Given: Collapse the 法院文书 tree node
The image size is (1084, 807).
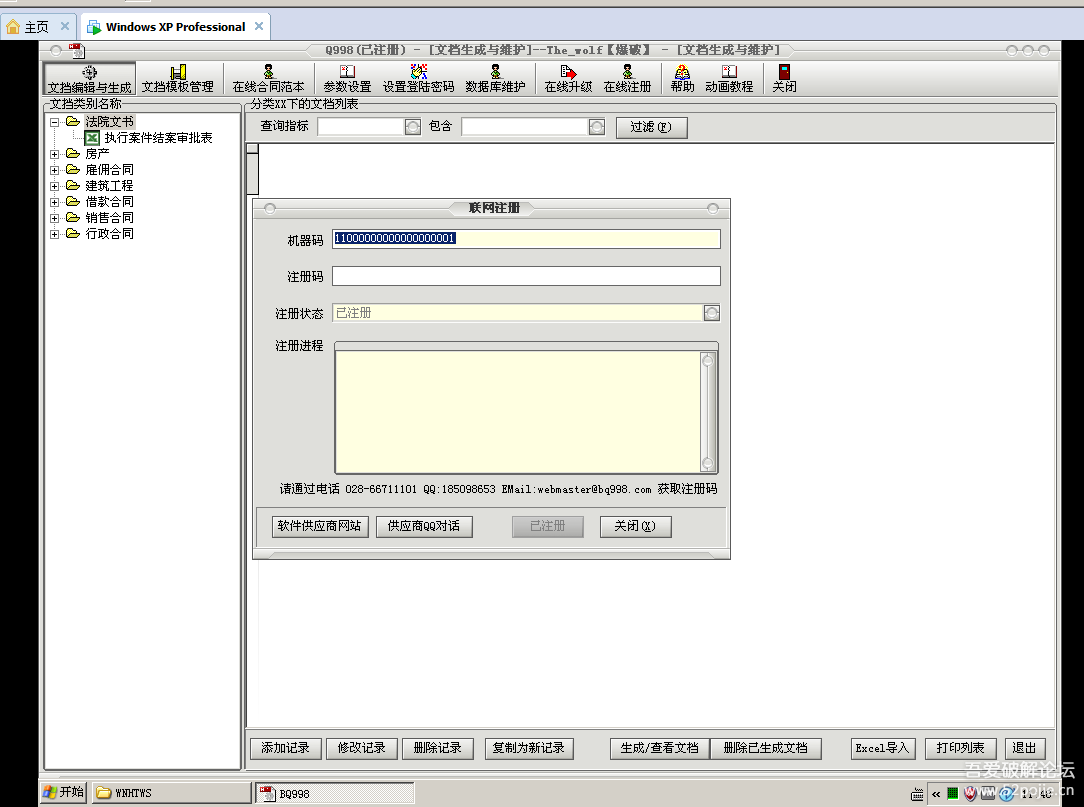Looking at the screenshot, I should [x=54, y=122].
